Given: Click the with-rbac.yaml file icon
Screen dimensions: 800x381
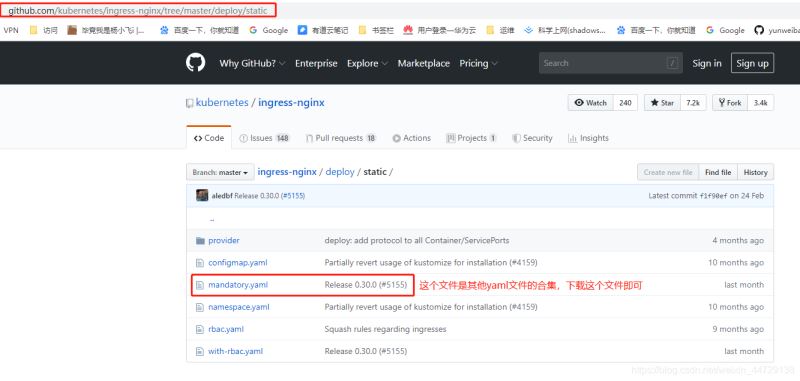Looking at the screenshot, I should click(x=200, y=351).
